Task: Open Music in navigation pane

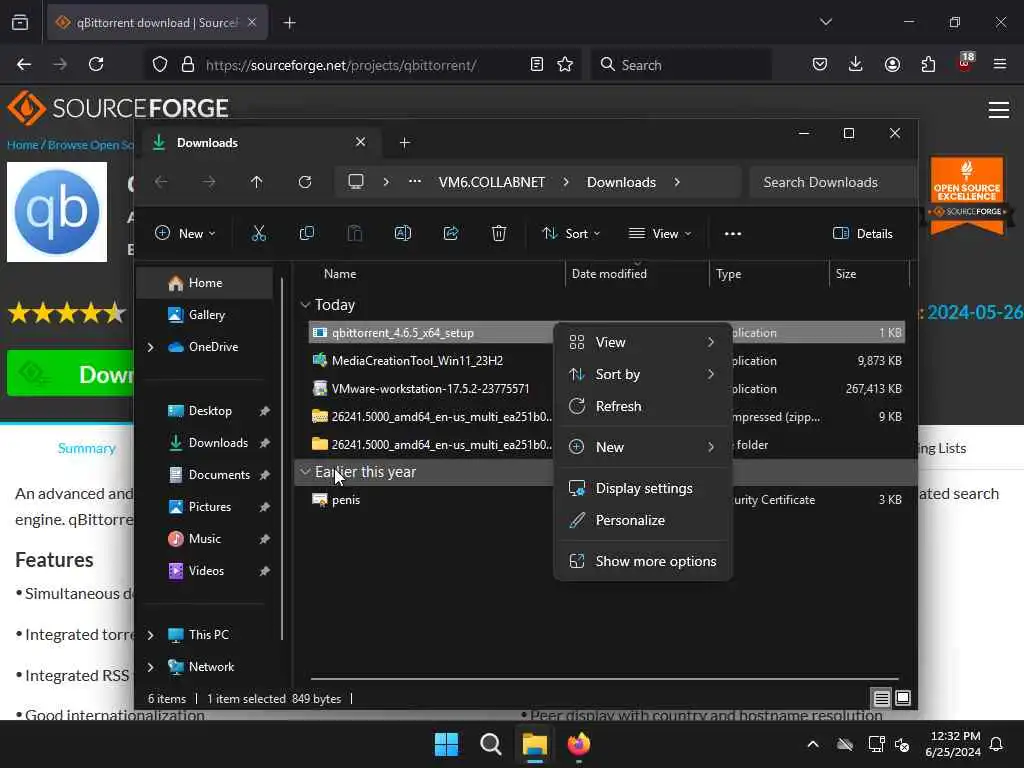Action: [x=205, y=539]
